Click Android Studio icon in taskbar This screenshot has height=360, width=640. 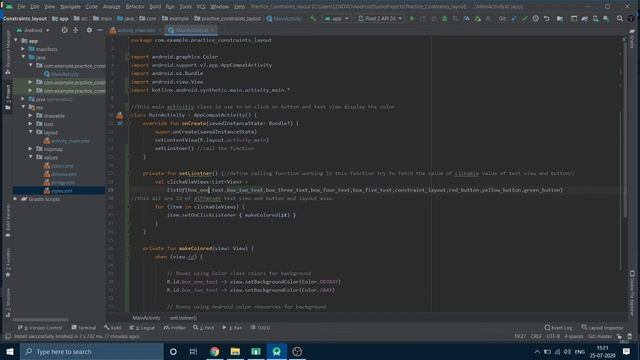pyautogui.click(x=276, y=351)
